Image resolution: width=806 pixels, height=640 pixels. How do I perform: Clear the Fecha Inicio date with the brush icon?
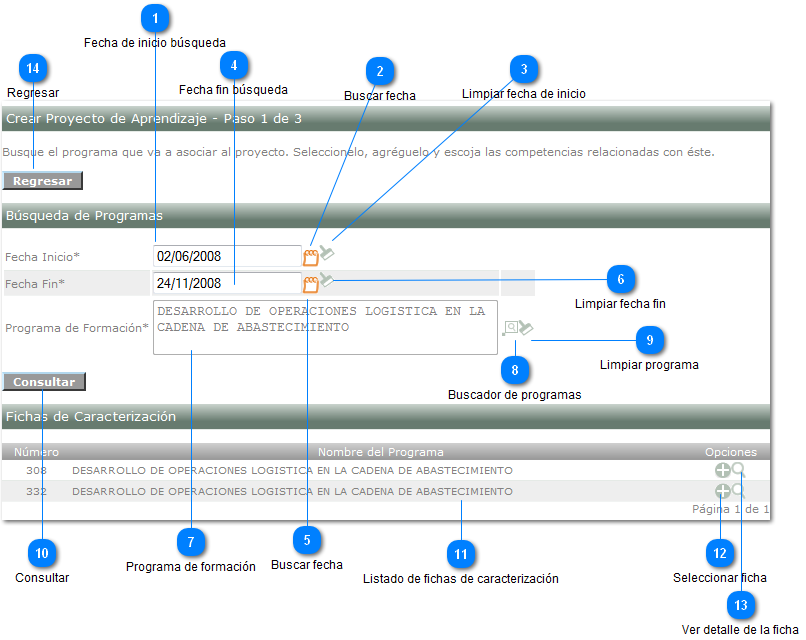327,252
